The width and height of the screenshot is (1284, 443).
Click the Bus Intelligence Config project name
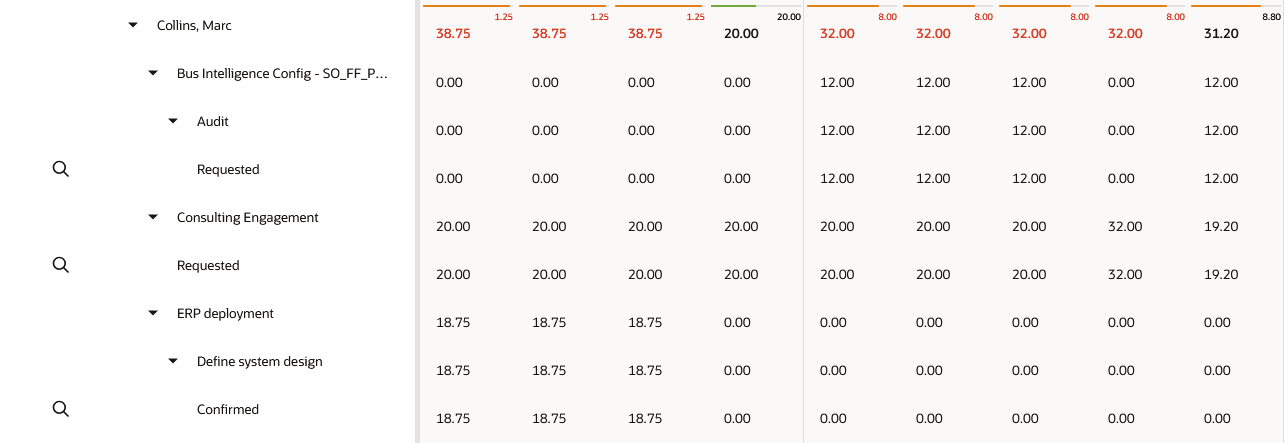pos(281,73)
